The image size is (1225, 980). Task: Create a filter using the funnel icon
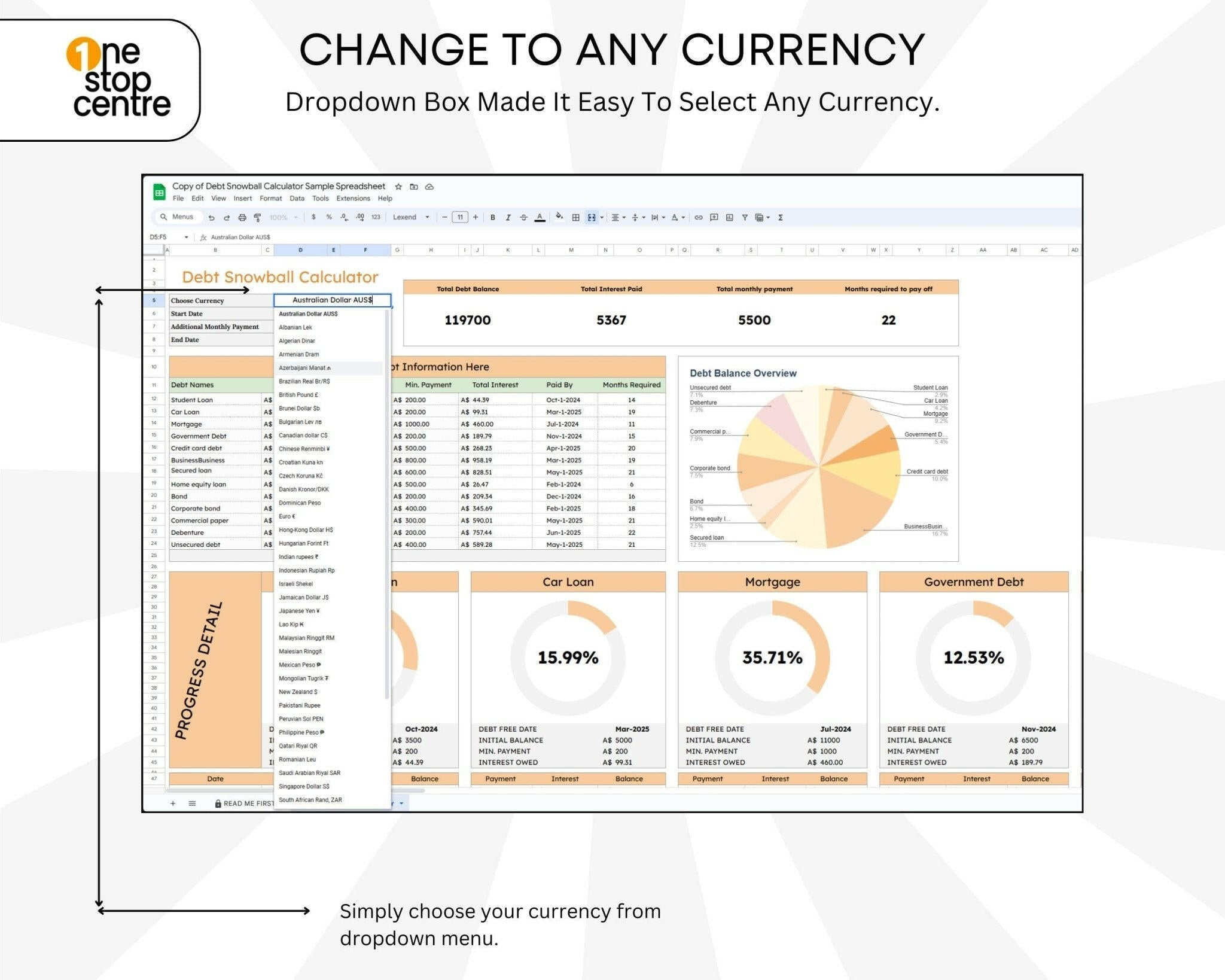click(x=745, y=217)
